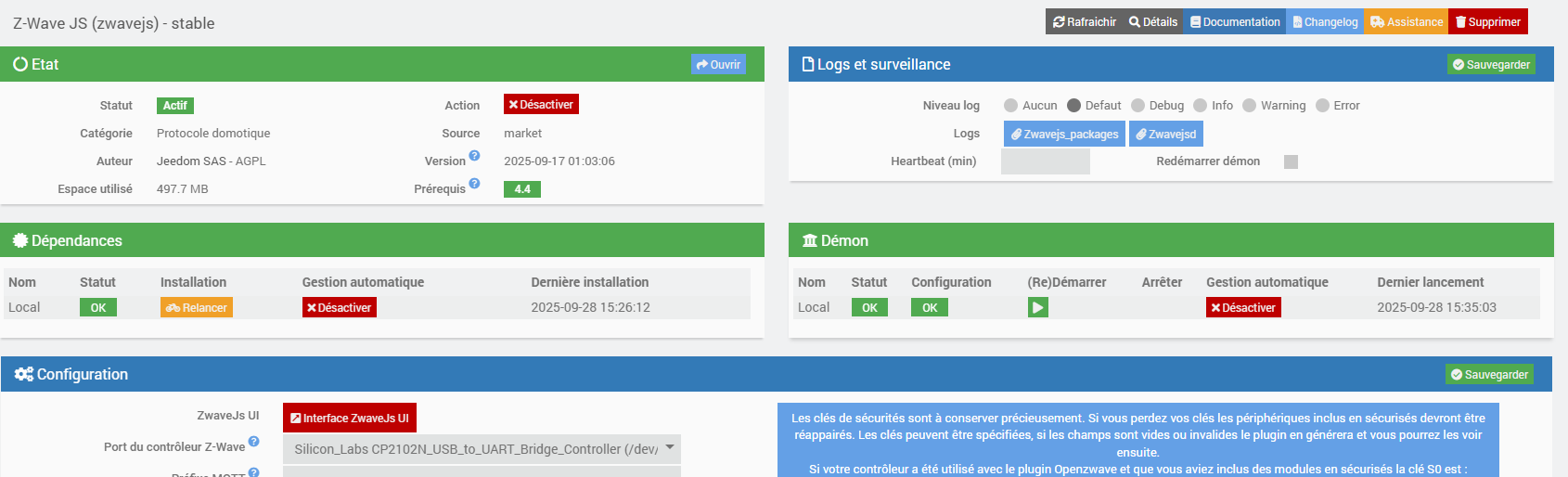Open Interface ZwaveJs UI
This screenshot has width=1568, height=477.
tap(350, 418)
